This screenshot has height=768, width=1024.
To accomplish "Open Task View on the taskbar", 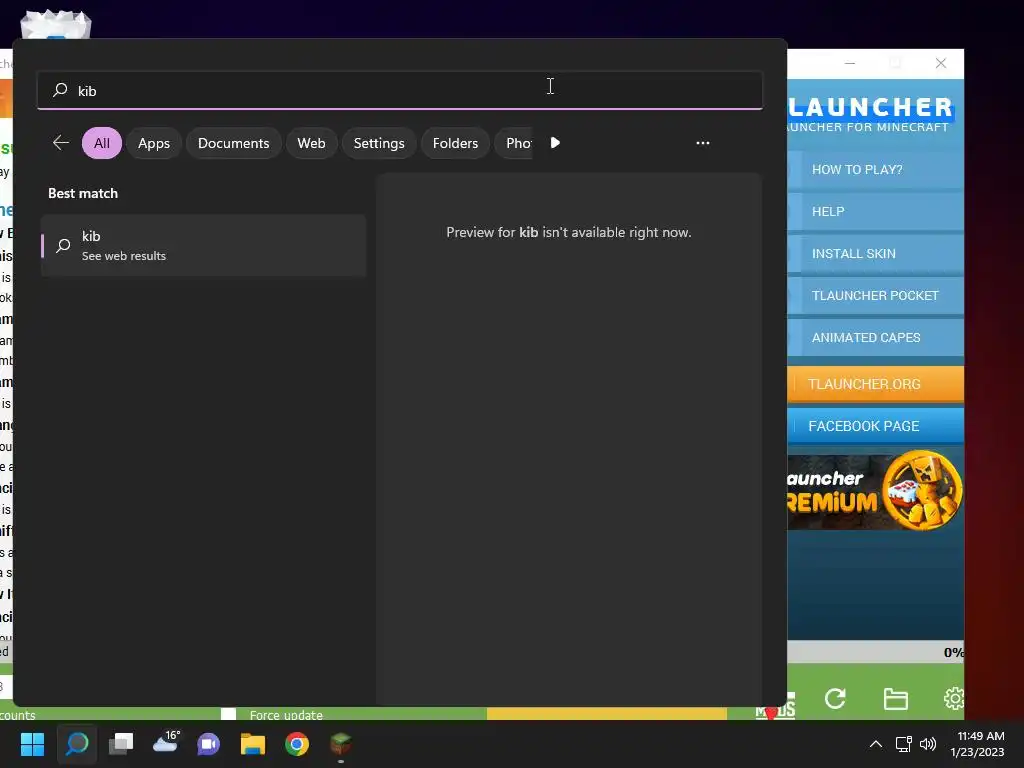I will pyautogui.click(x=121, y=744).
